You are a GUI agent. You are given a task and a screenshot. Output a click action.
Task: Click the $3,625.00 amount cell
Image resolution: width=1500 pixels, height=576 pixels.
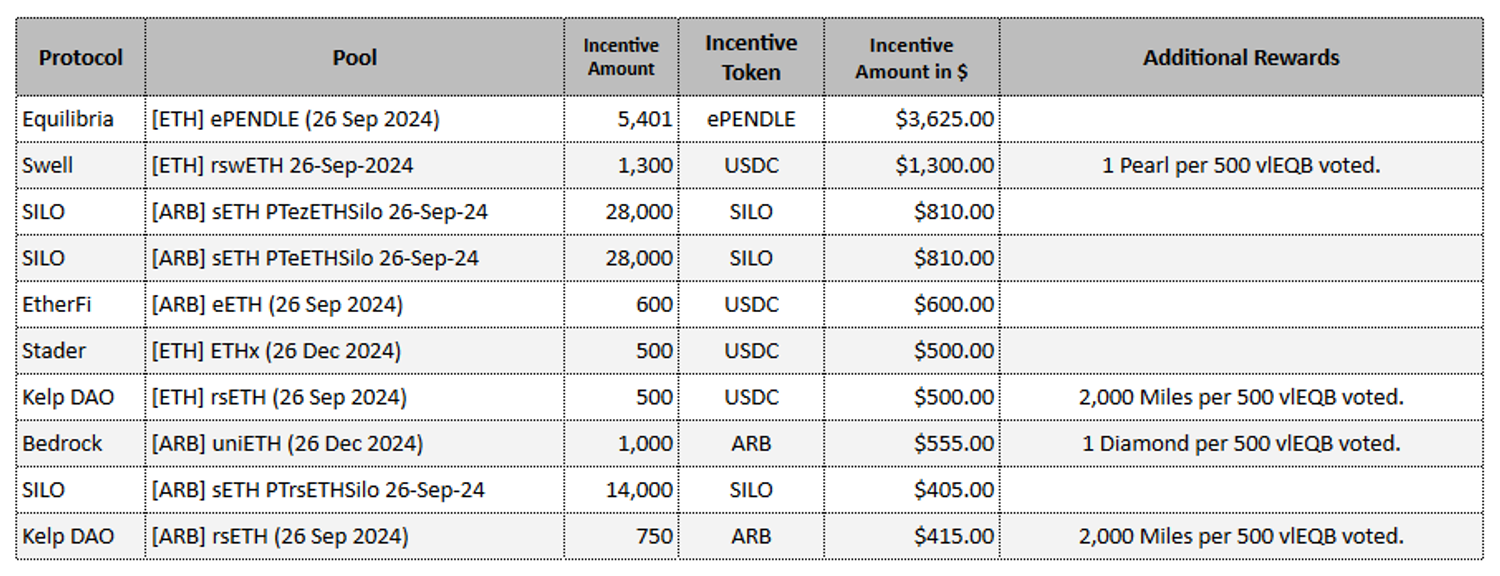[x=944, y=119]
